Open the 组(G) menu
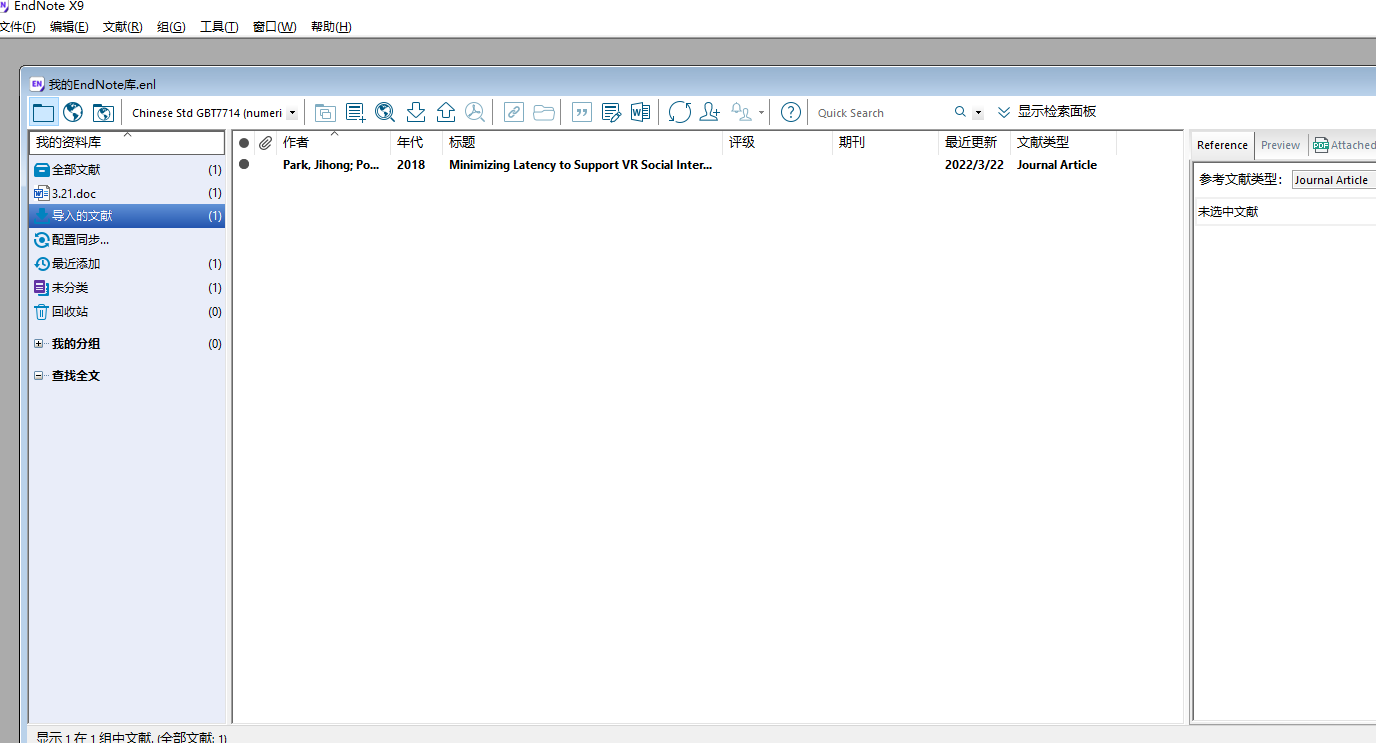 [x=171, y=27]
